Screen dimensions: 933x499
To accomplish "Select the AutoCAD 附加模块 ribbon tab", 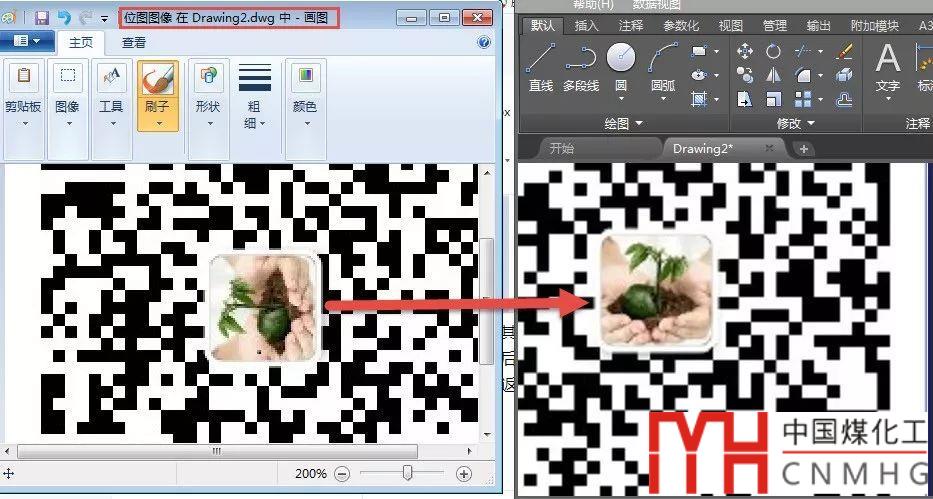I will (x=875, y=26).
